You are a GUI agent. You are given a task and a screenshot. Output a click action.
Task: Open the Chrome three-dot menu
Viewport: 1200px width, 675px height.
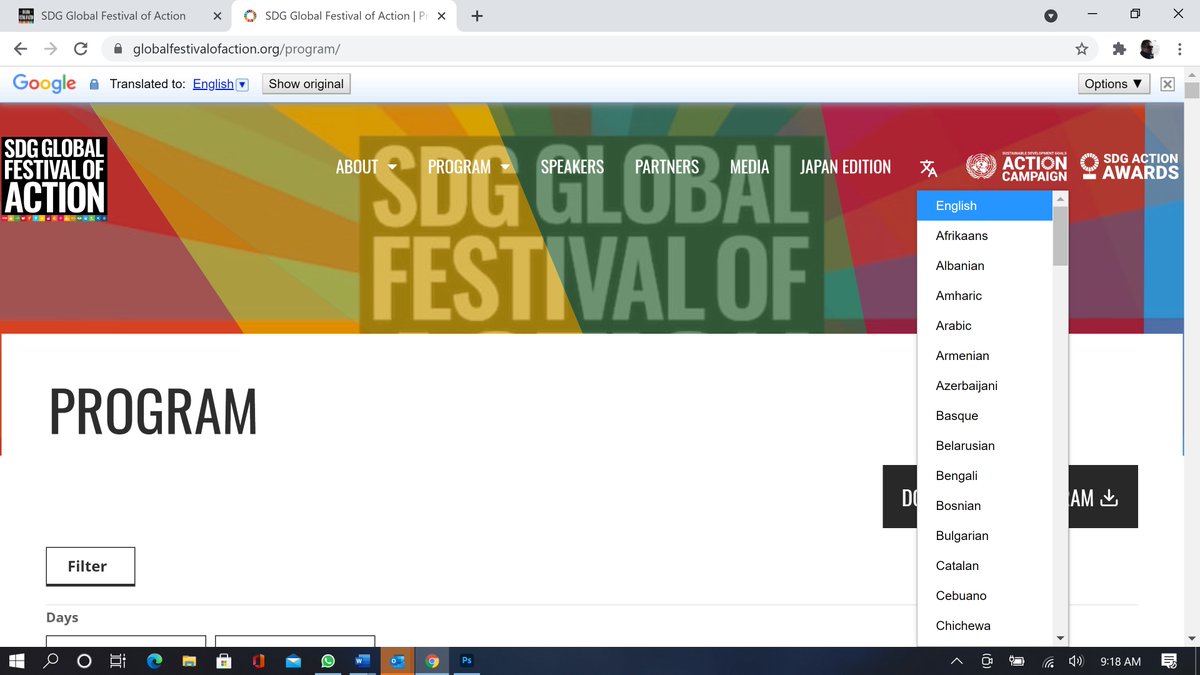click(1178, 49)
